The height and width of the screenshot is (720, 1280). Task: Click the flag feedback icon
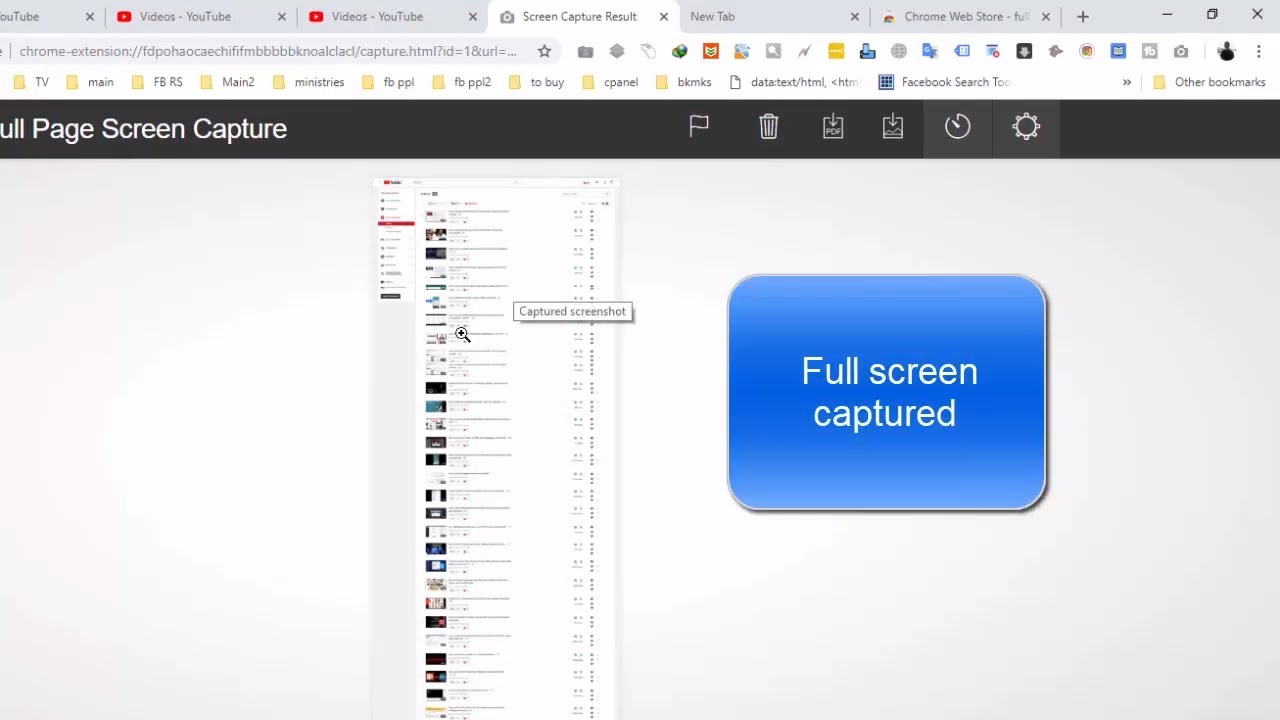(698, 126)
